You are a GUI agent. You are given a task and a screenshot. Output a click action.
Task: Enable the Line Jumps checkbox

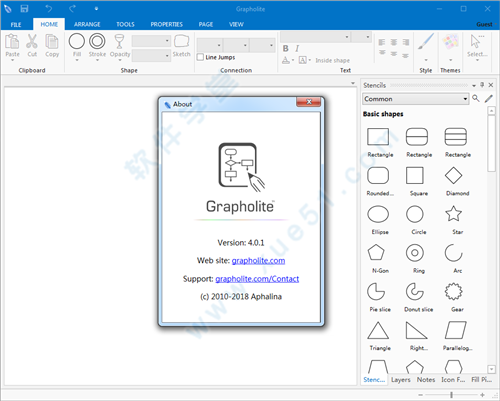(200, 57)
